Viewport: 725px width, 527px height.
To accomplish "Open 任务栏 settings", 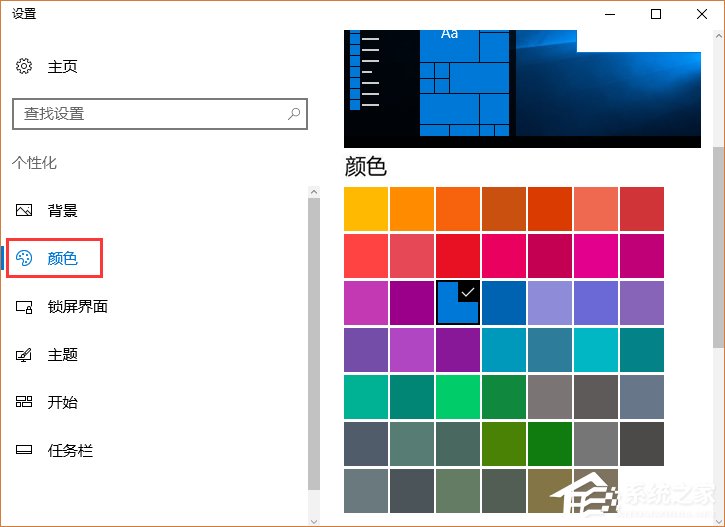I will tap(54, 450).
